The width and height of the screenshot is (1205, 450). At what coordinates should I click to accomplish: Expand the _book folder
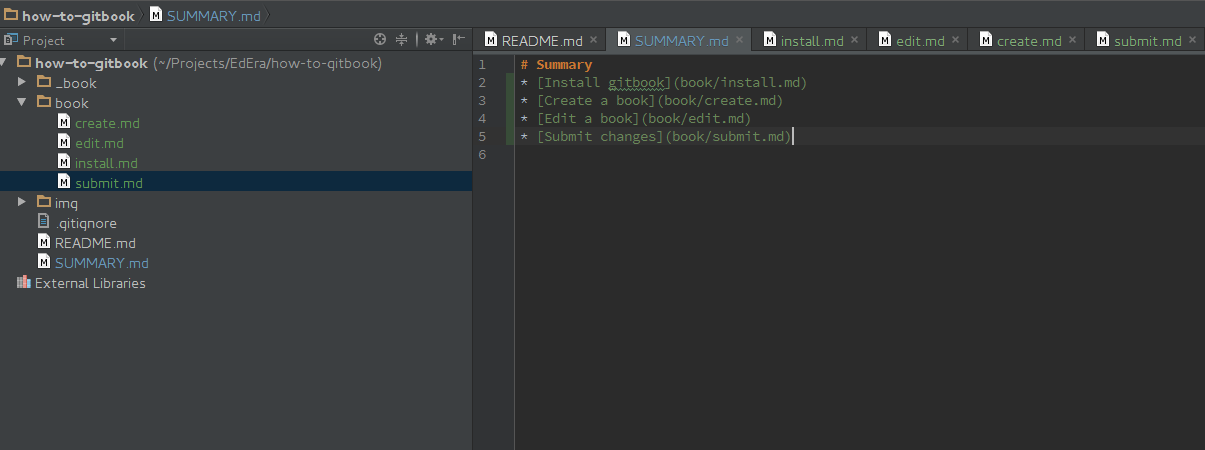tap(22, 82)
